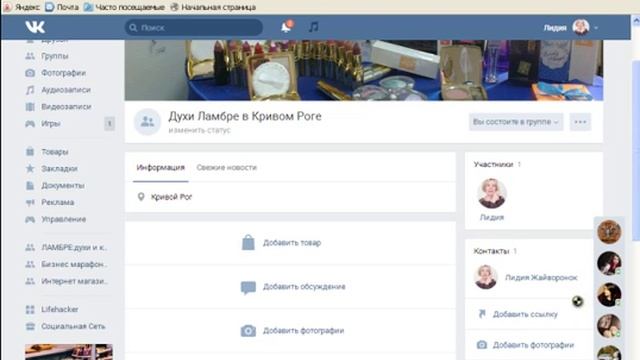The image size is (640, 360).
Task: Open the Контакты heading
Action: pos(491,251)
